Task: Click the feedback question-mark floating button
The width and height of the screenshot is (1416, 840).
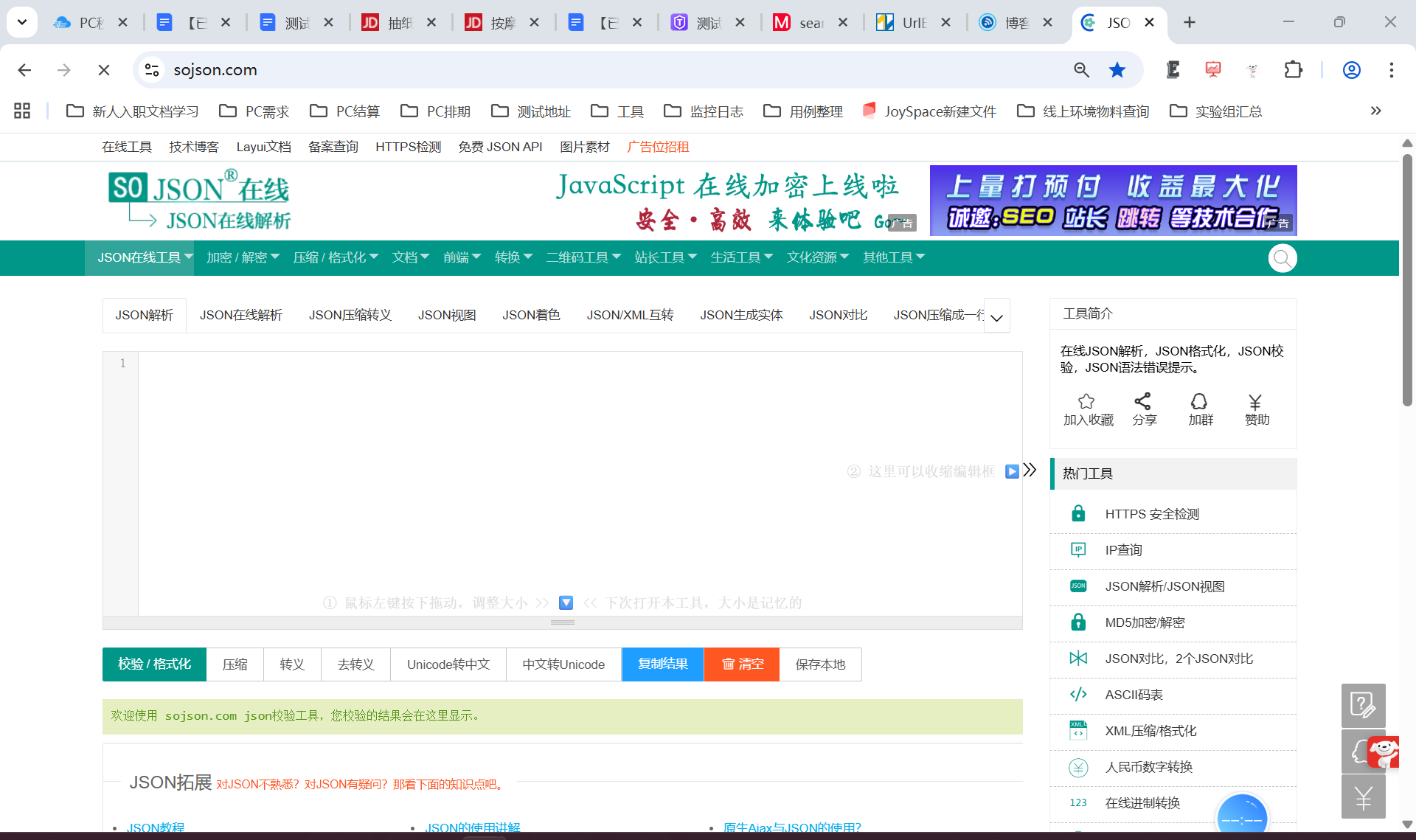Action: 1362,705
